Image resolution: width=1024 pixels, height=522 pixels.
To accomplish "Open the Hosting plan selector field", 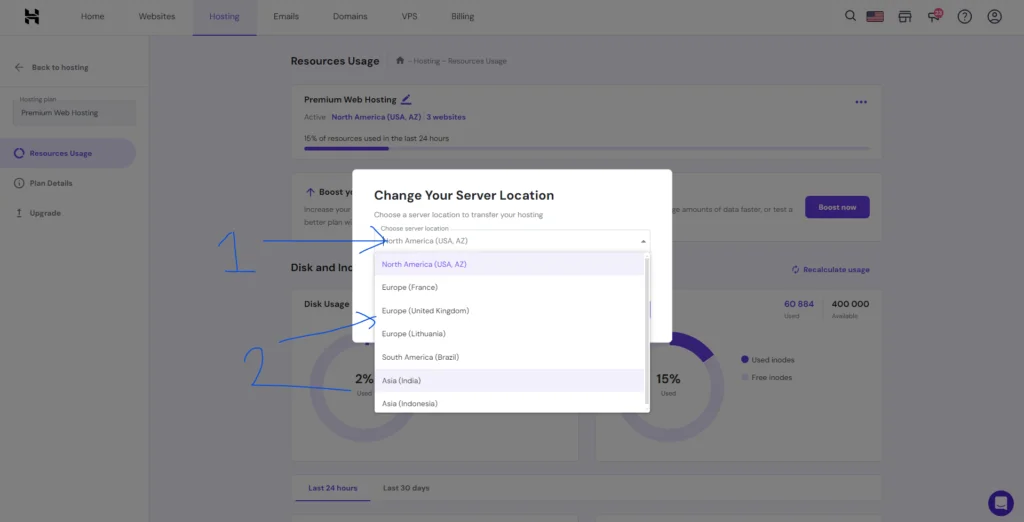I will (74, 112).
